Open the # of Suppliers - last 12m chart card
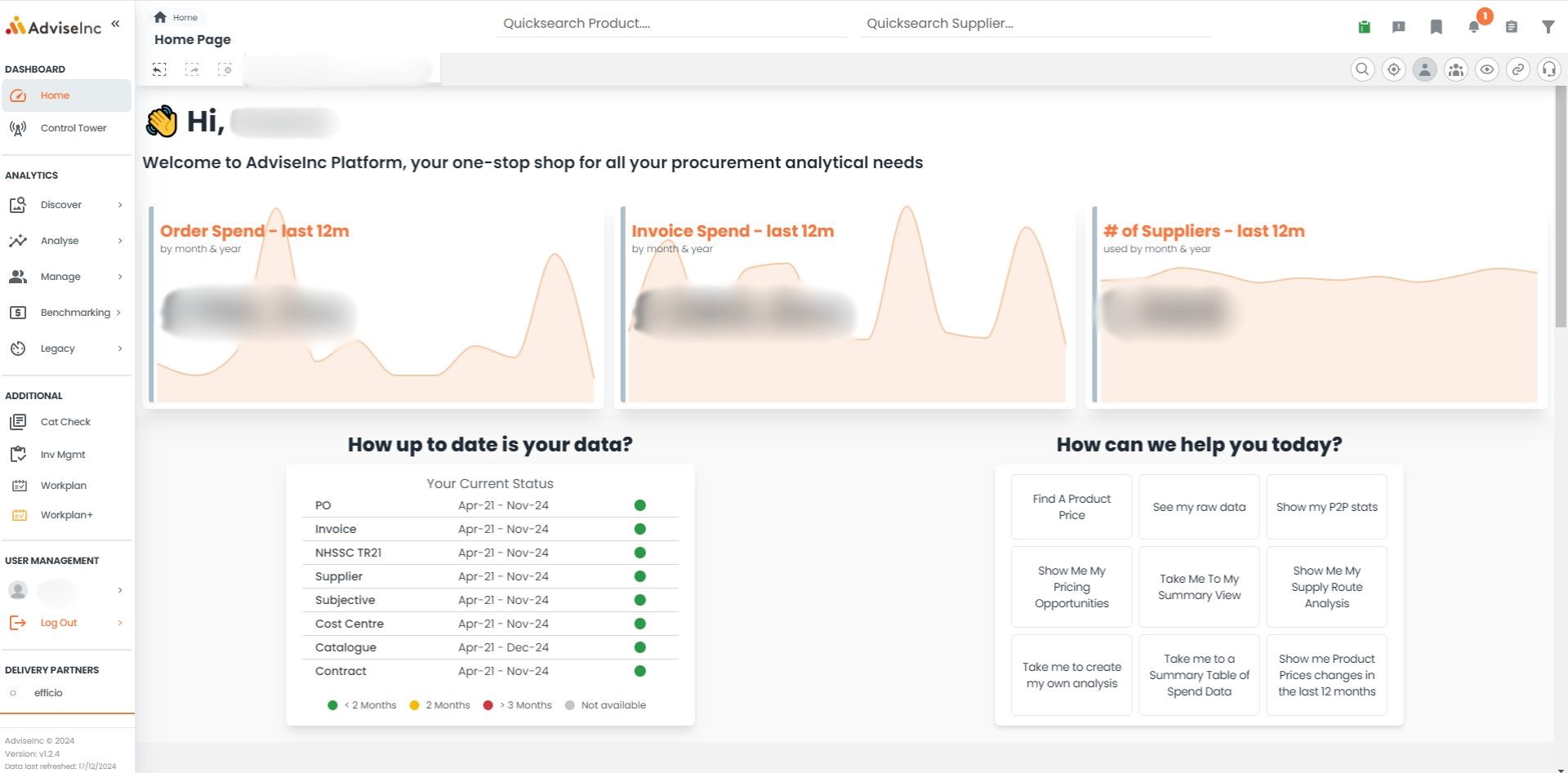The width and height of the screenshot is (1568, 773). click(x=1316, y=305)
